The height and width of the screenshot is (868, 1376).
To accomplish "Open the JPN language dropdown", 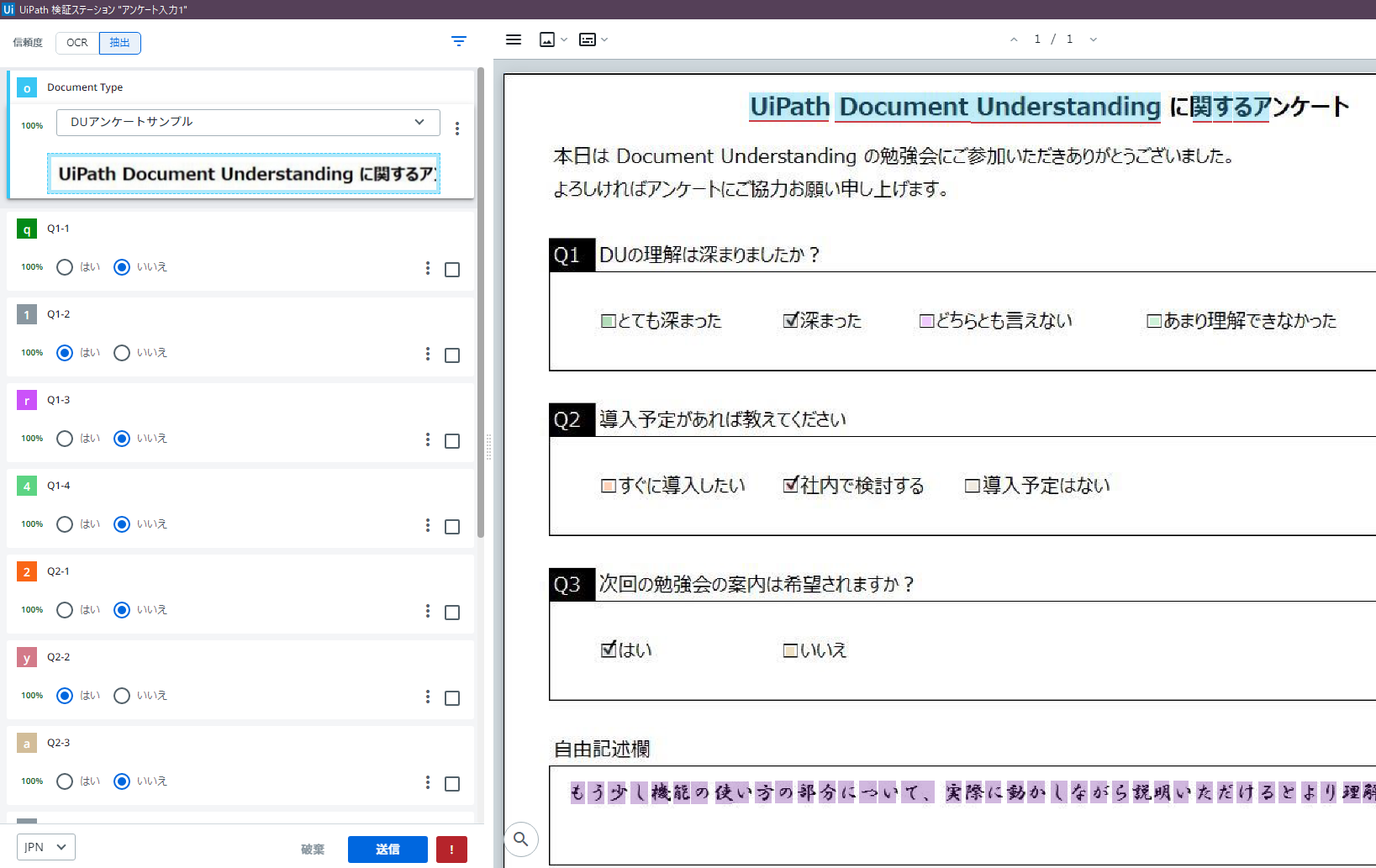I will pos(46,847).
